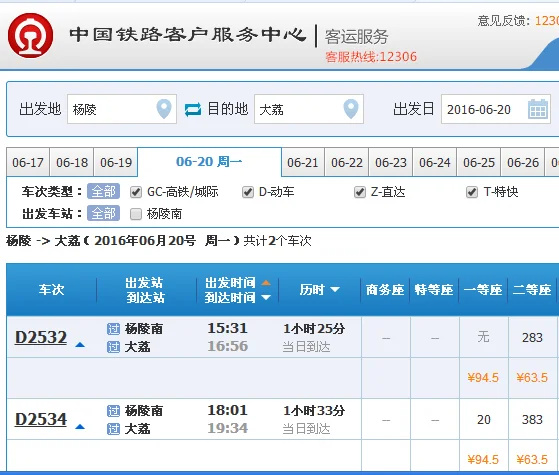Click D2534 duration 1小时33分
This screenshot has height=475, width=559.
pos(314,410)
